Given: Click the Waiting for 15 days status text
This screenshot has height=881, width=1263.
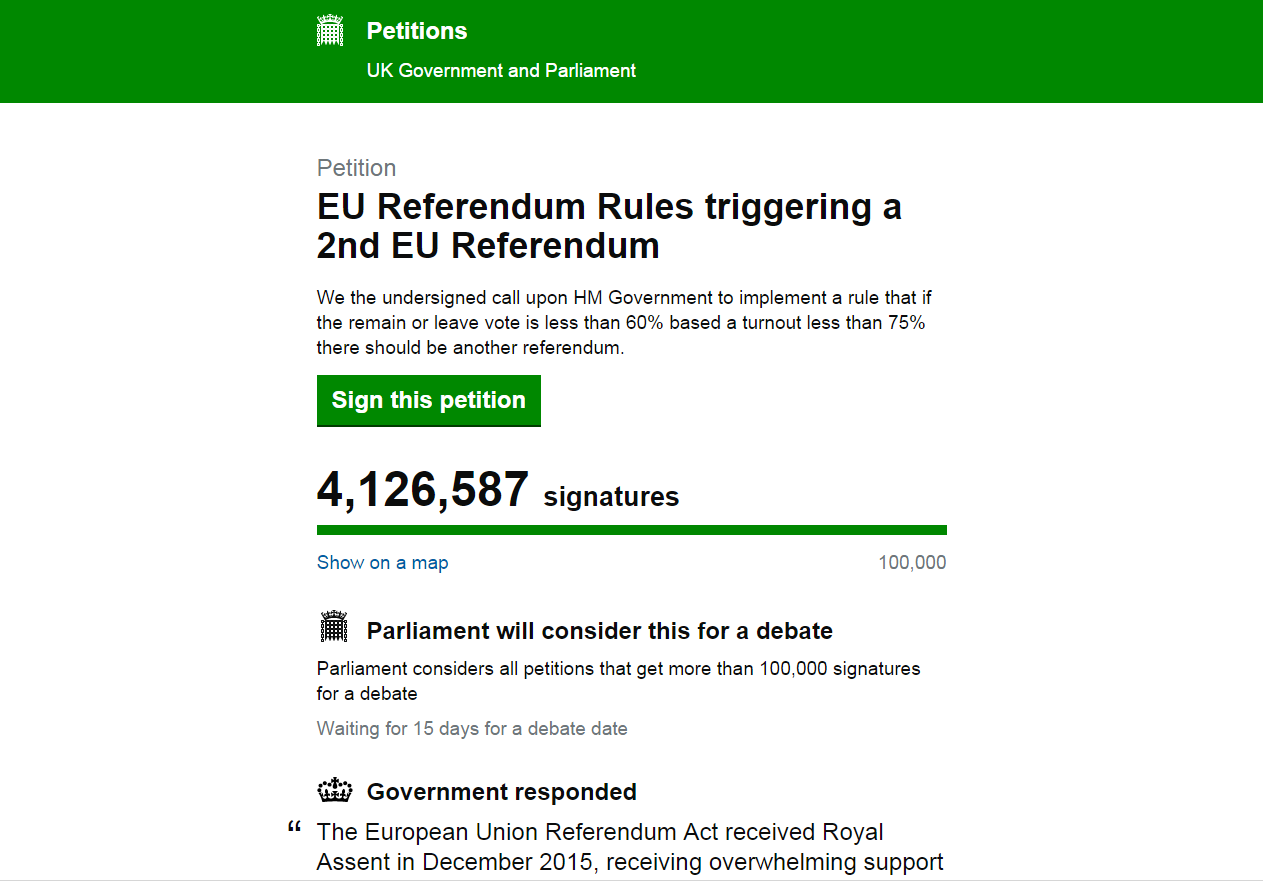Looking at the screenshot, I should coord(472,729).
